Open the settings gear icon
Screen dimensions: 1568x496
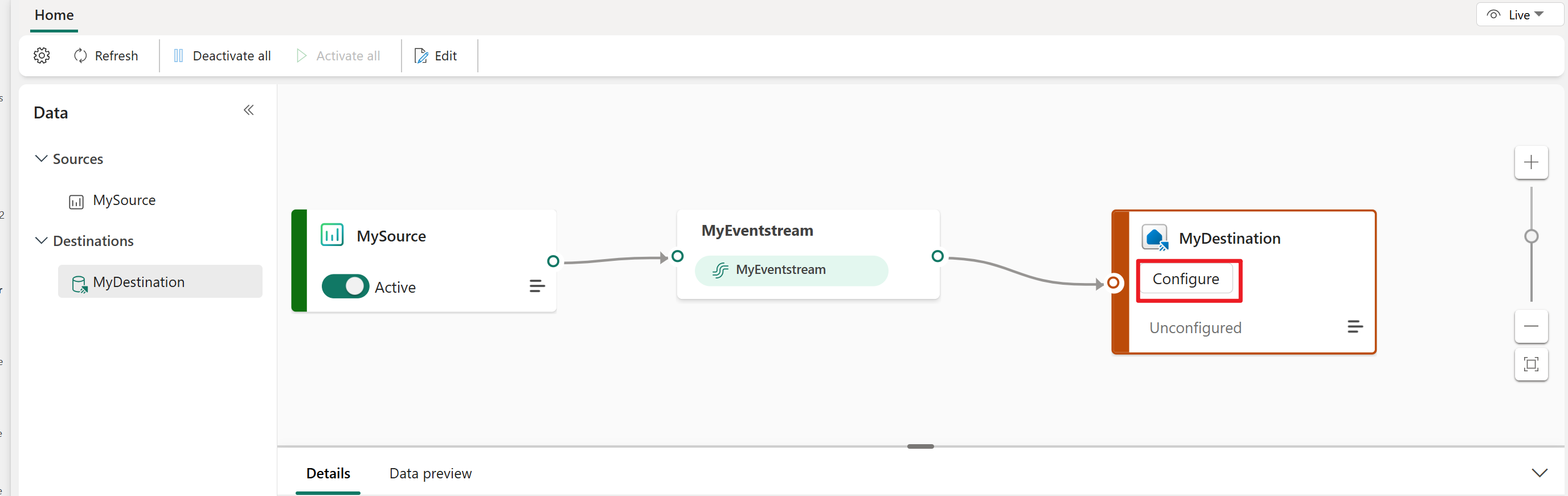pos(42,55)
